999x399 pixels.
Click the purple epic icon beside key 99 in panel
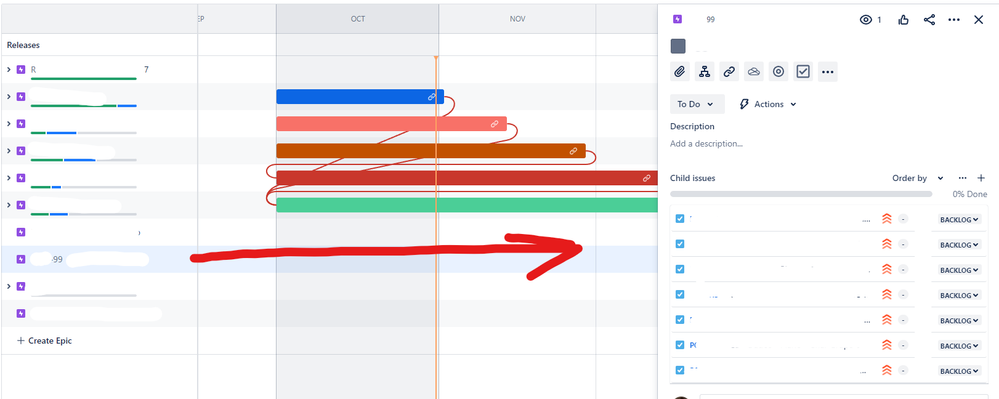click(x=677, y=19)
